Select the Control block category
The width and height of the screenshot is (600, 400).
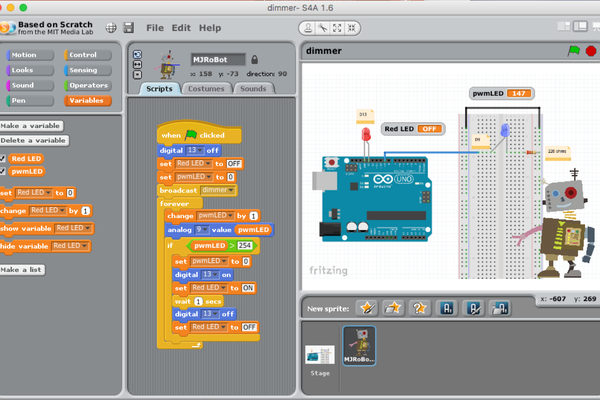[88, 55]
